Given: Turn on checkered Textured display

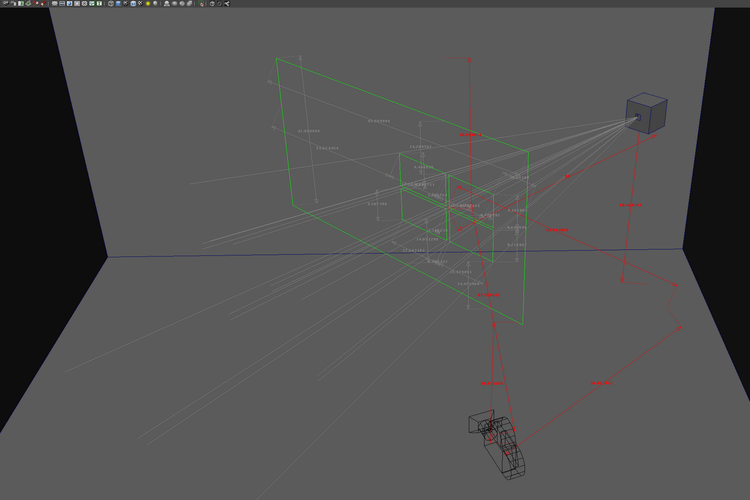Looking at the screenshot, I should pos(139,4).
